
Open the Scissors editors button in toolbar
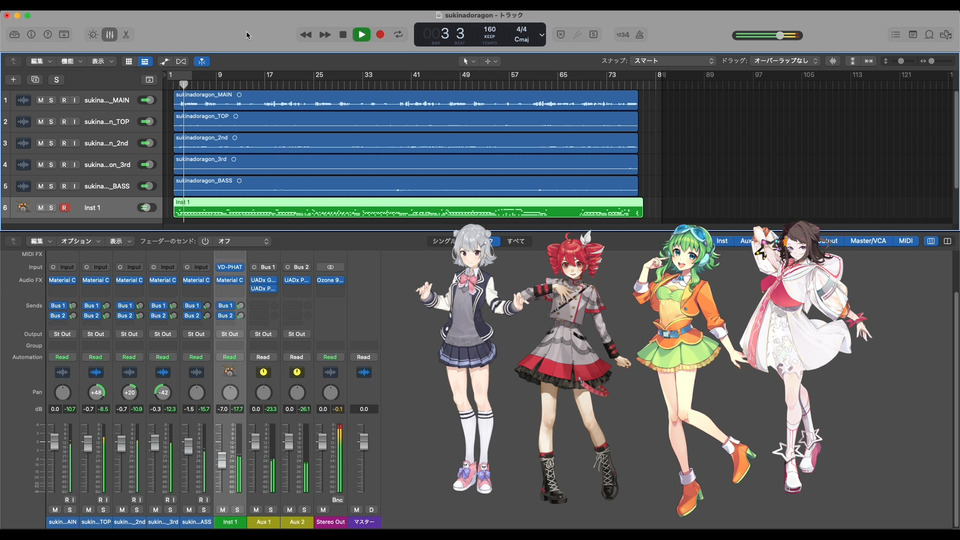point(126,34)
